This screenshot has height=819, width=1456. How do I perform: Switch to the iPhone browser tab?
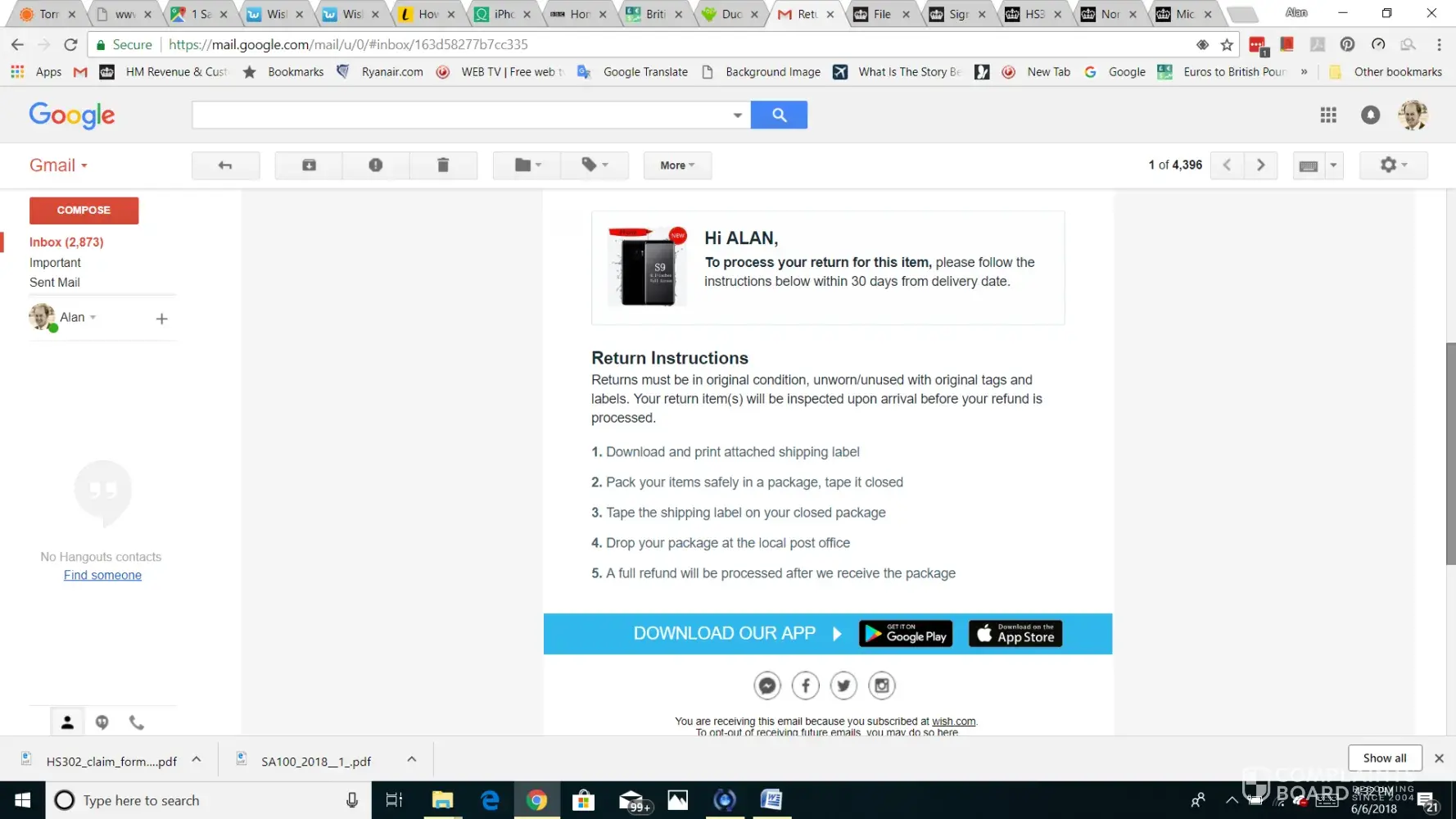pyautogui.click(x=504, y=14)
